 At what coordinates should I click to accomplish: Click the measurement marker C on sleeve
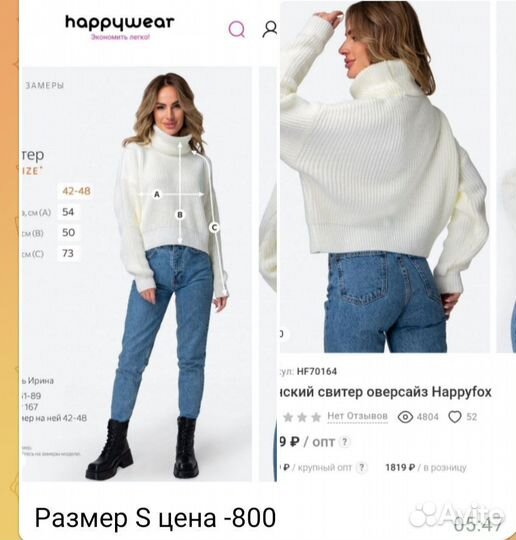click(214, 227)
